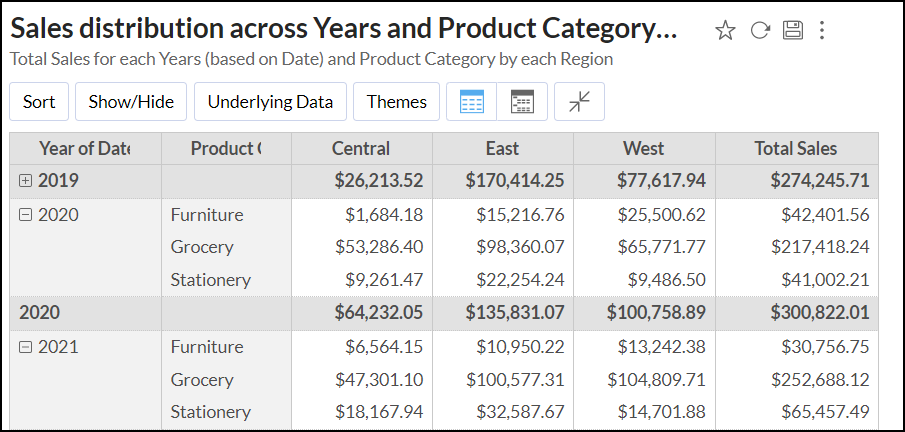Click the Total Sales column header
905x432 pixels.
tap(796, 149)
